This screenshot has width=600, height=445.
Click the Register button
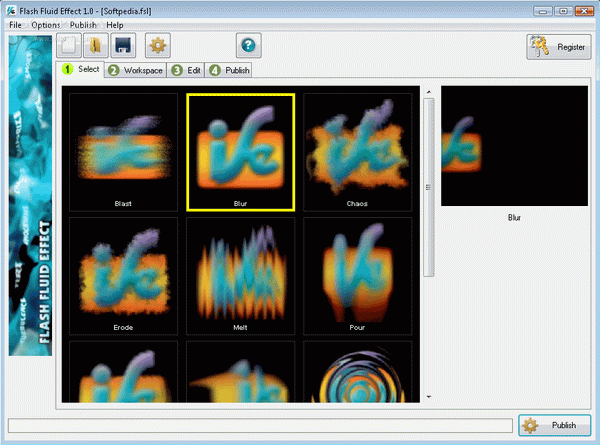point(559,47)
